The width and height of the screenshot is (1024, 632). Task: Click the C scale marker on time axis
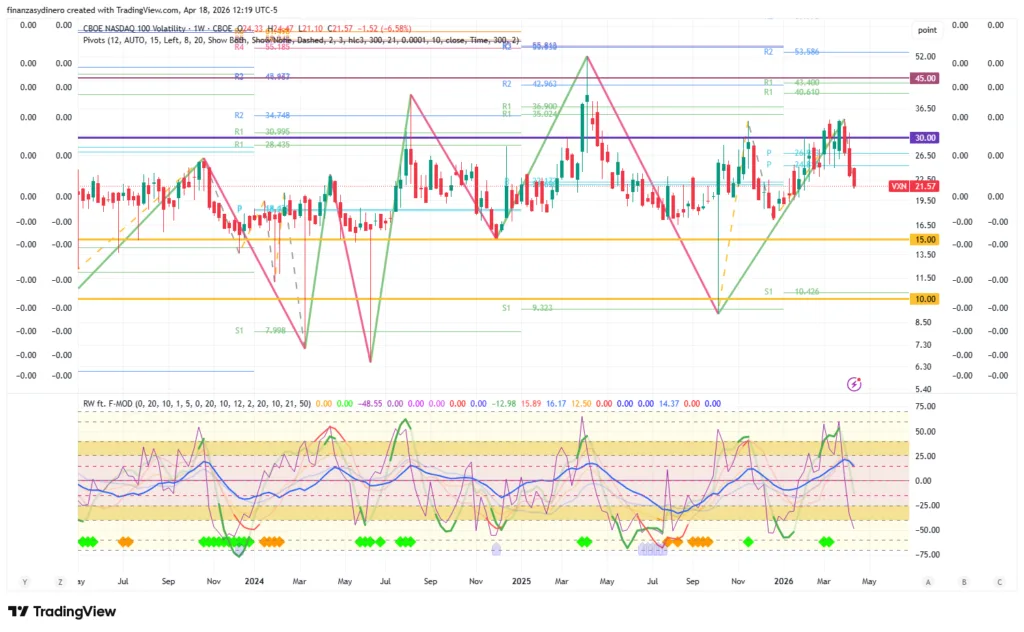coord(998,581)
